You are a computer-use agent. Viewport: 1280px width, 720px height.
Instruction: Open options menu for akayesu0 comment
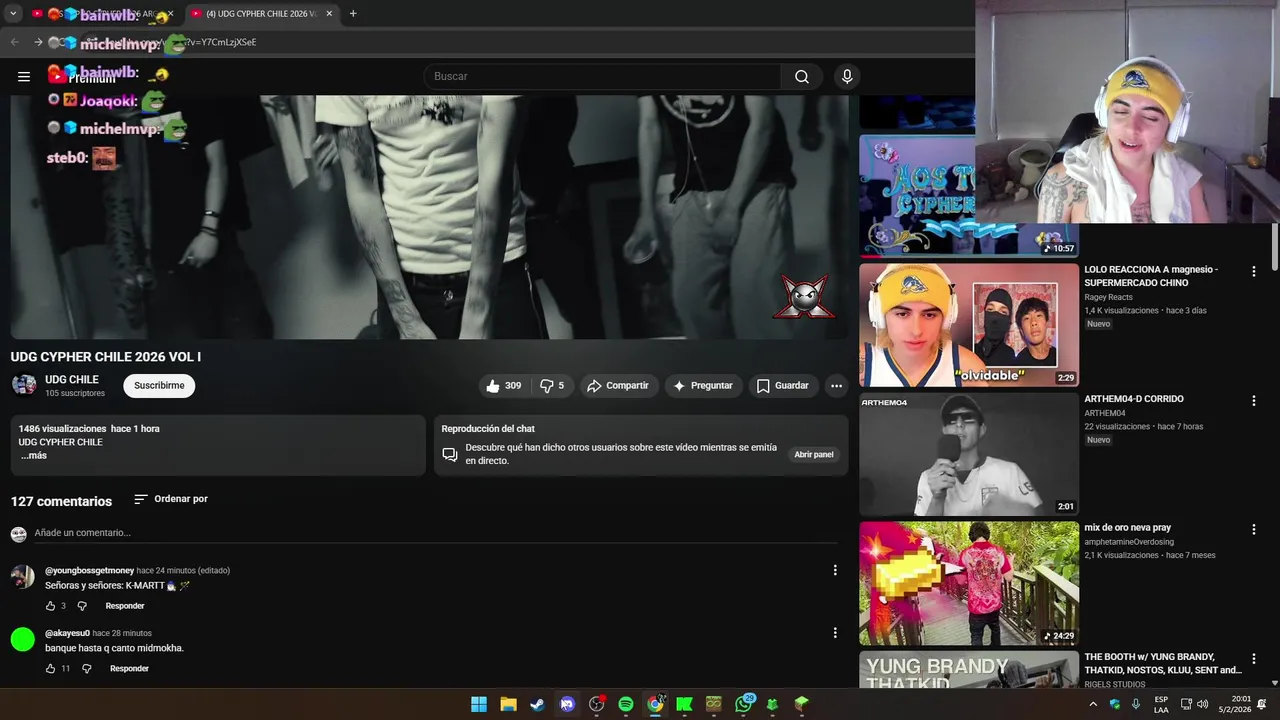pyautogui.click(x=835, y=633)
